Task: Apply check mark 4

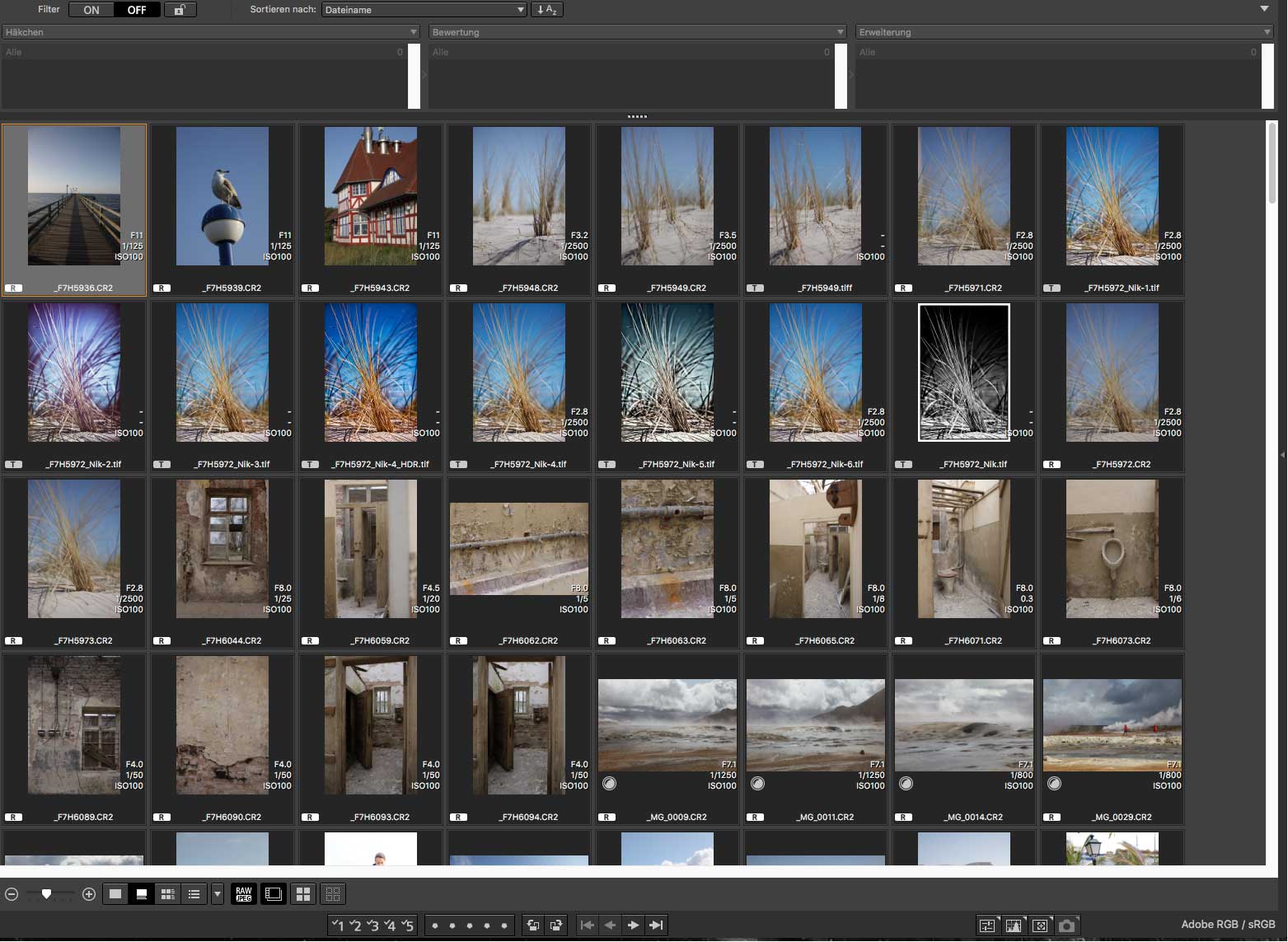Action: coord(391,926)
